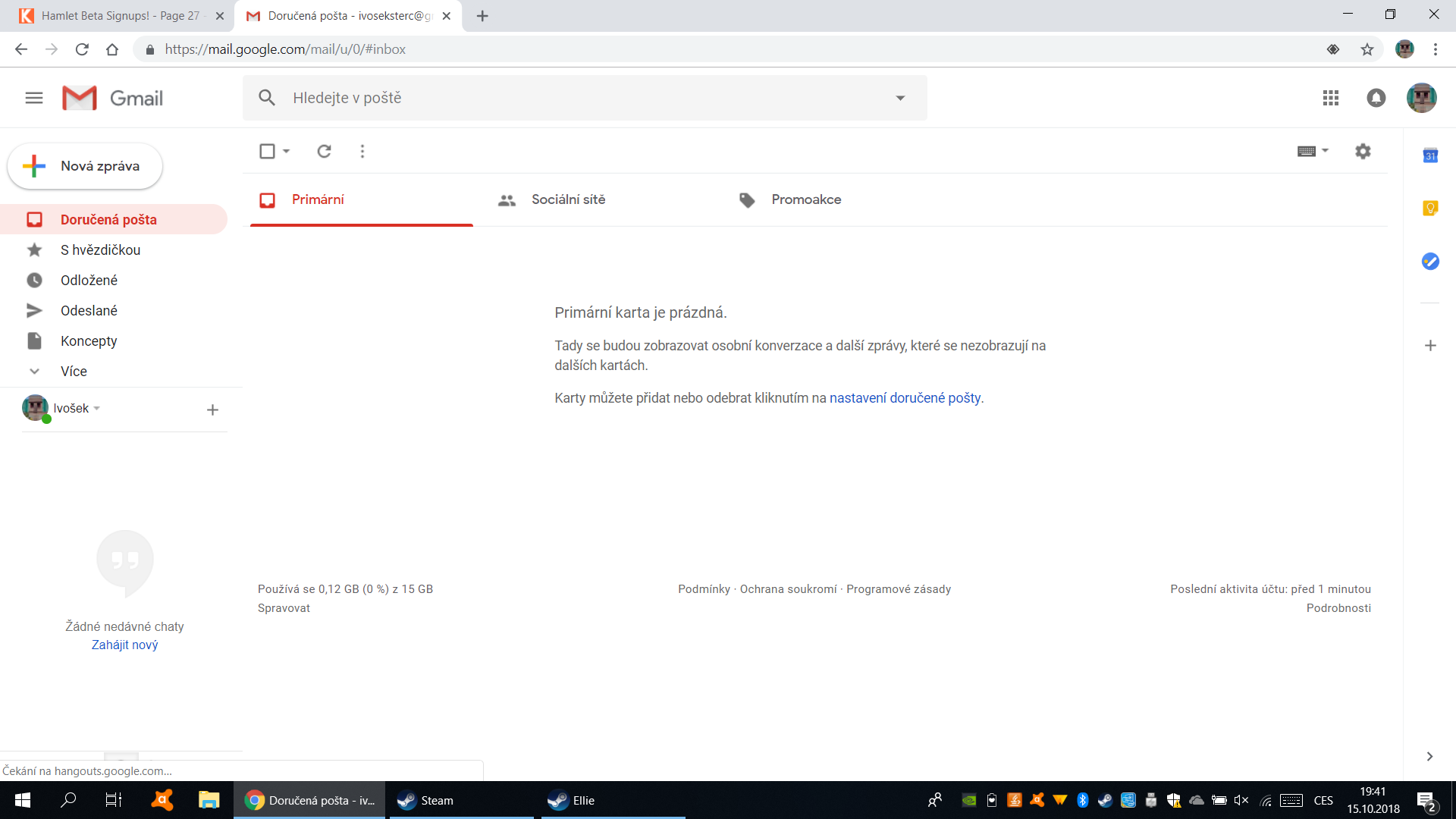Expand search options dropdown arrow
Screen dimensions: 1456x819
(x=900, y=98)
